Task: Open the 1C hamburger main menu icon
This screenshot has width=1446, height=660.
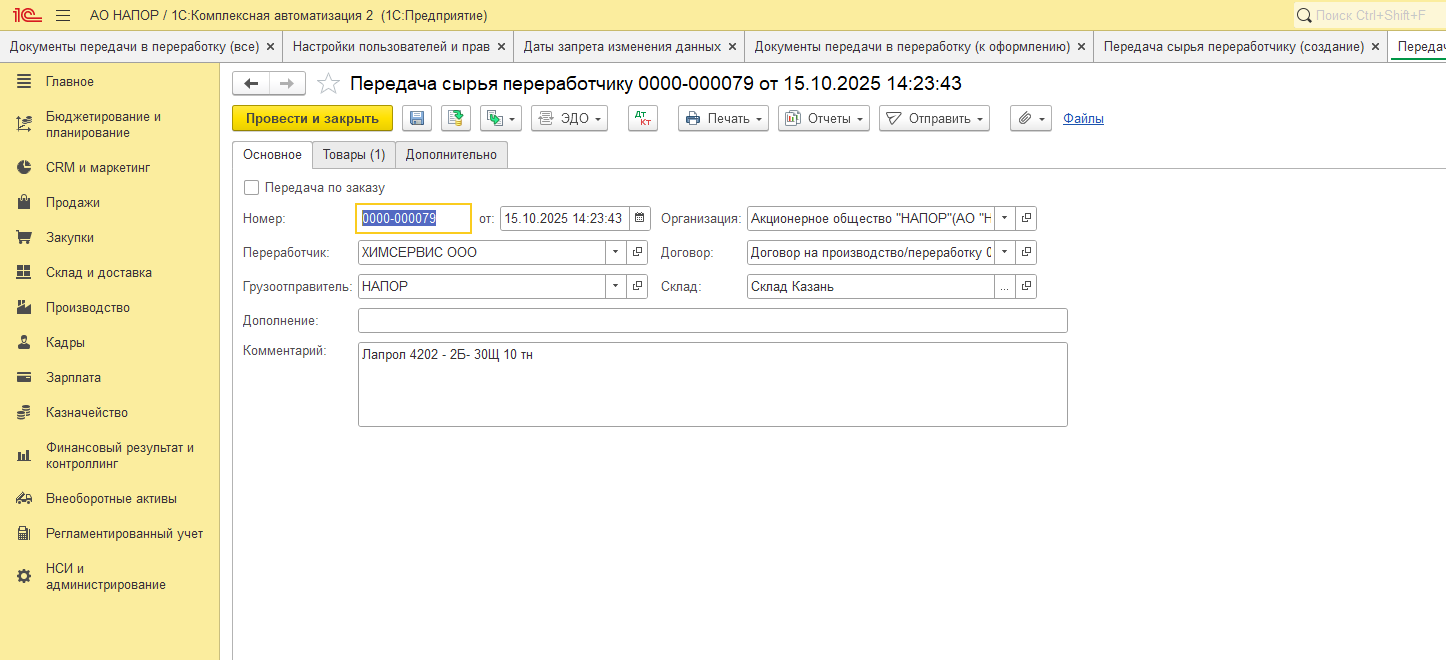Action: (63, 16)
